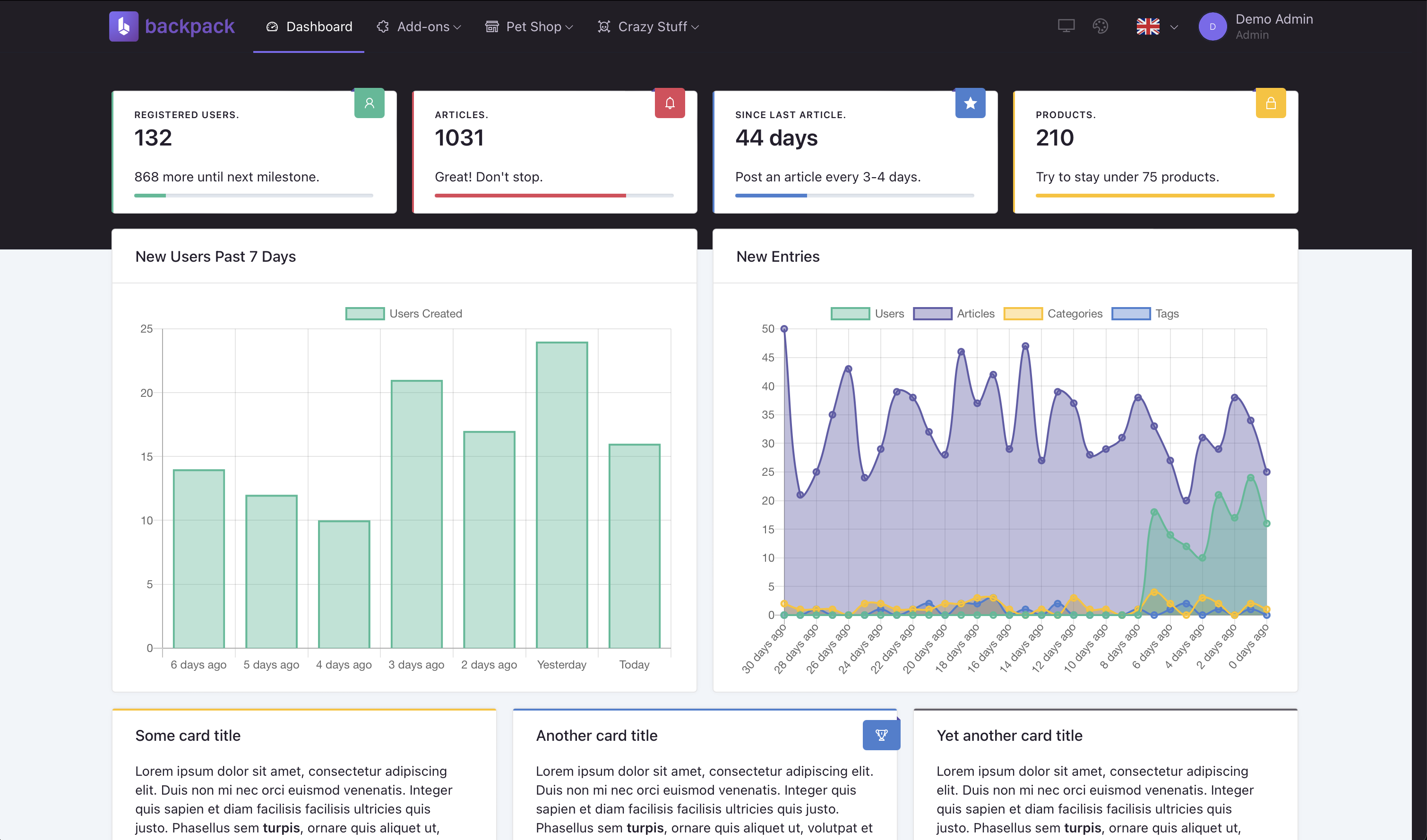Toggle the Users Created legend swatch
This screenshot has width=1427, height=840.
click(365, 314)
